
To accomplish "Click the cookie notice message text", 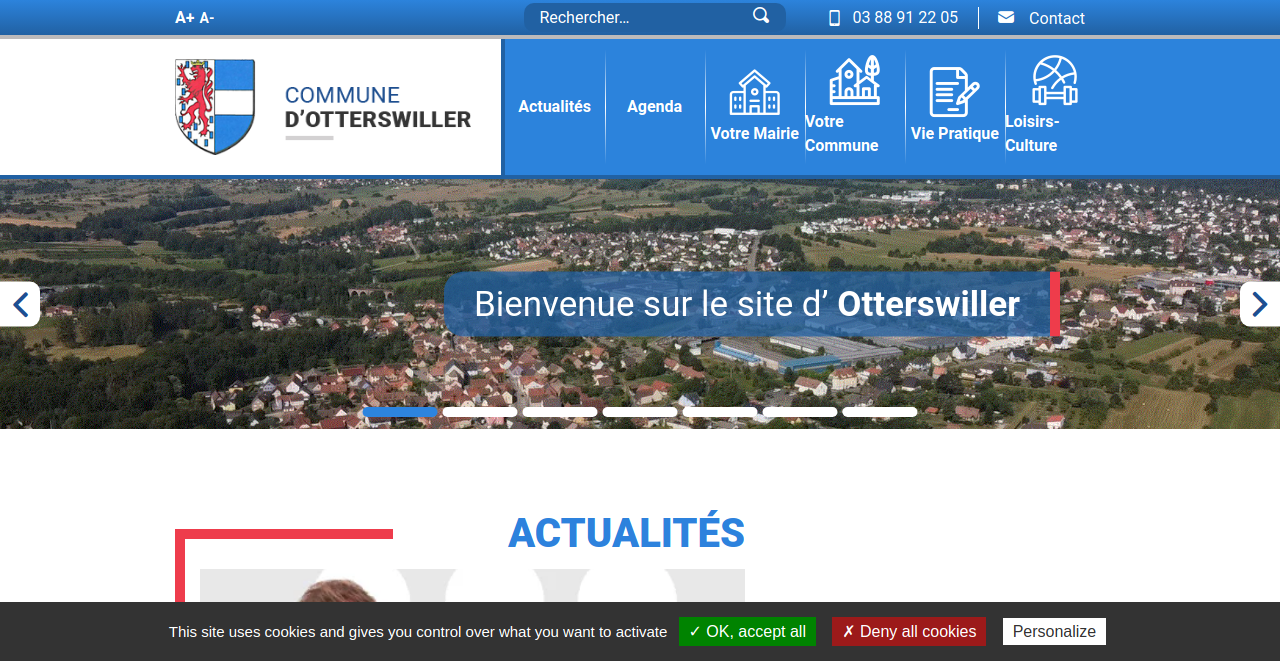I will click(x=418, y=632).
